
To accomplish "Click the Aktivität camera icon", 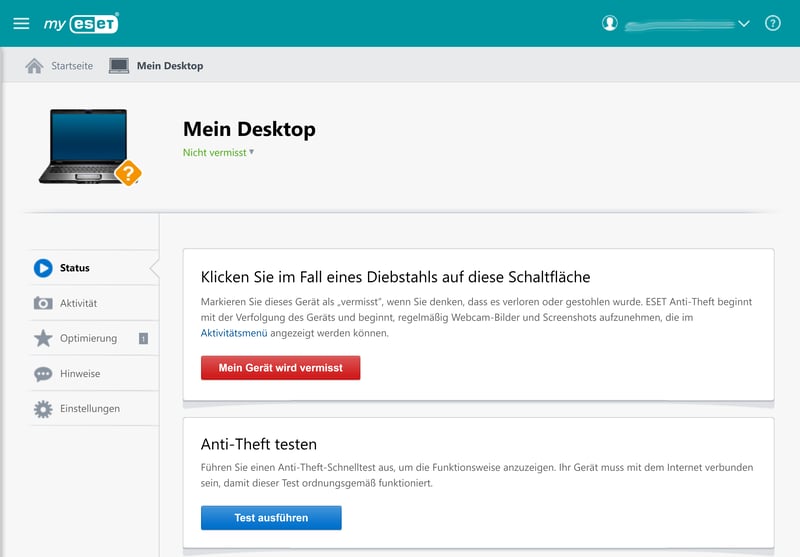I will click(43, 303).
